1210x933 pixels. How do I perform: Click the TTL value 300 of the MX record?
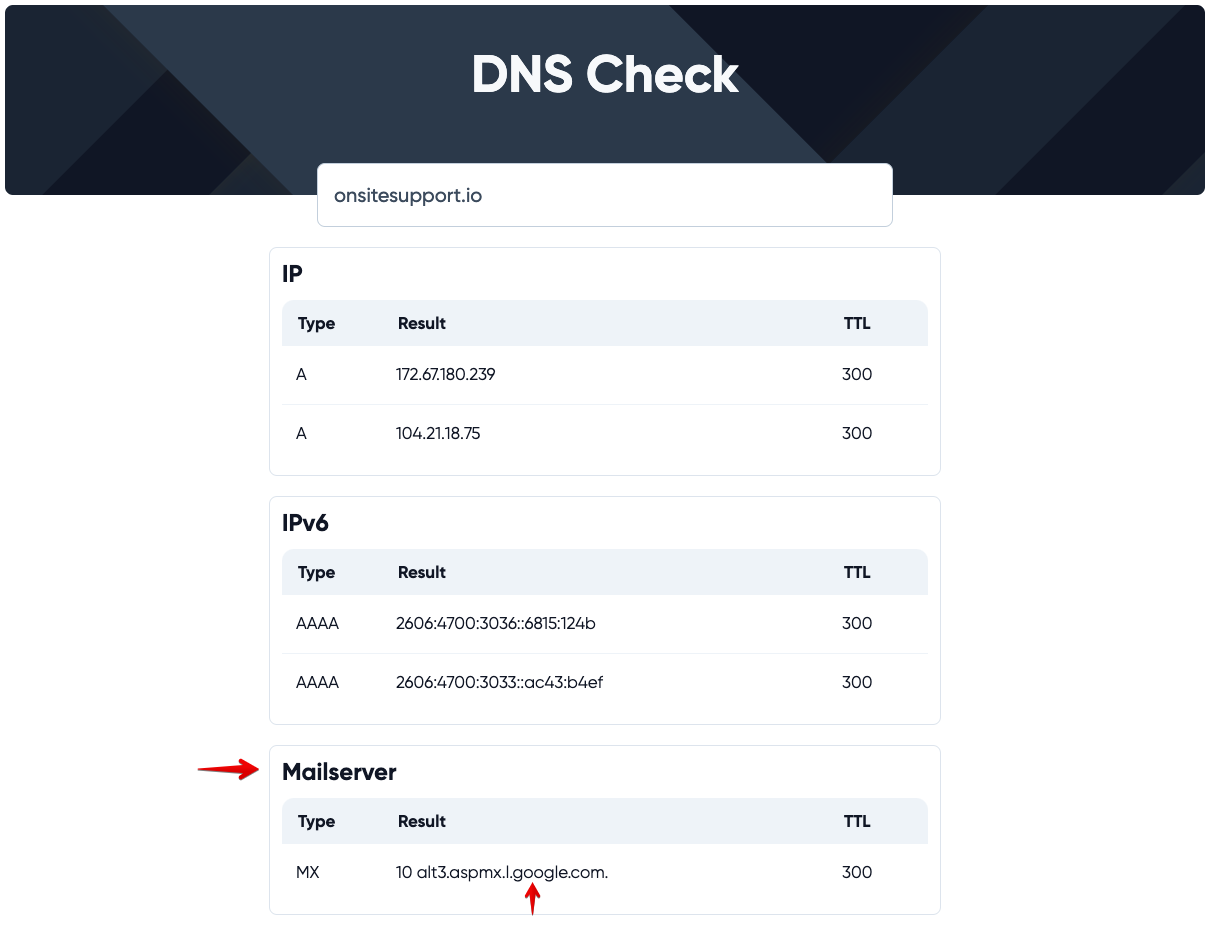coord(857,872)
